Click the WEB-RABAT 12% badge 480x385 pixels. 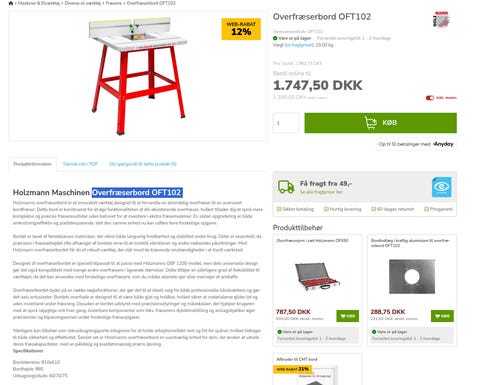(x=241, y=29)
